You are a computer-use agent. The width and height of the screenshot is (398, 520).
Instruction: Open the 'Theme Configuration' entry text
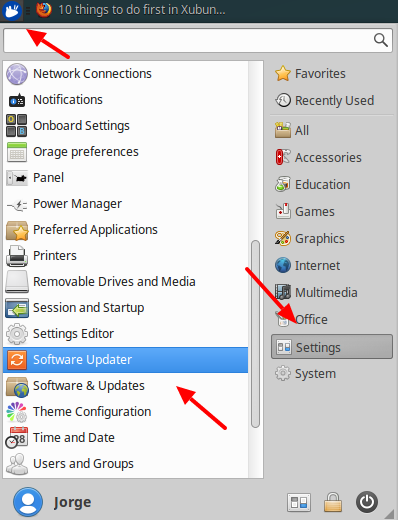pos(92,412)
